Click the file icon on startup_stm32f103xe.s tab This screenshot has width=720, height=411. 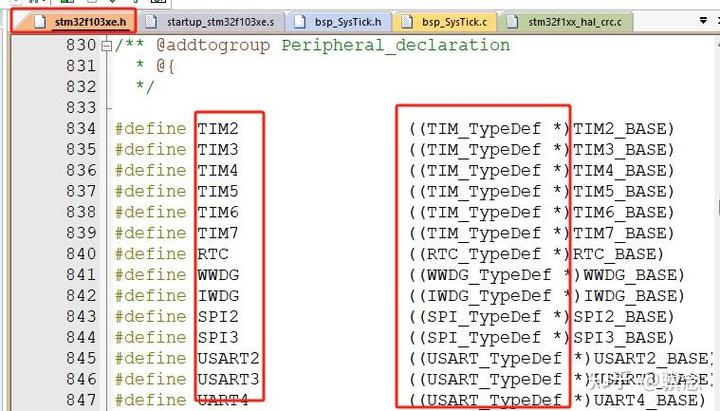(x=151, y=22)
